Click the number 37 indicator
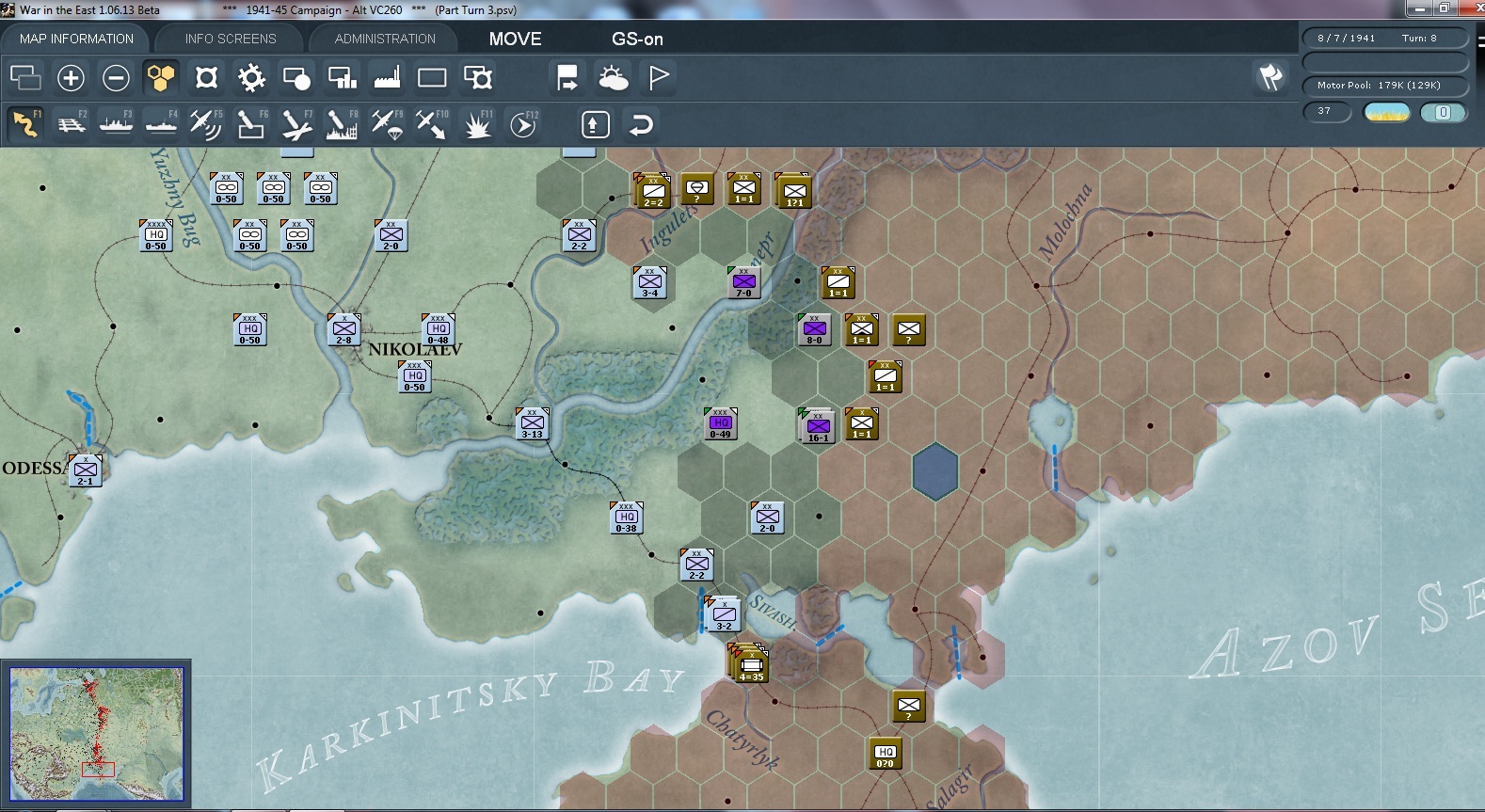Viewport: 1485px width, 812px height. [1327, 112]
